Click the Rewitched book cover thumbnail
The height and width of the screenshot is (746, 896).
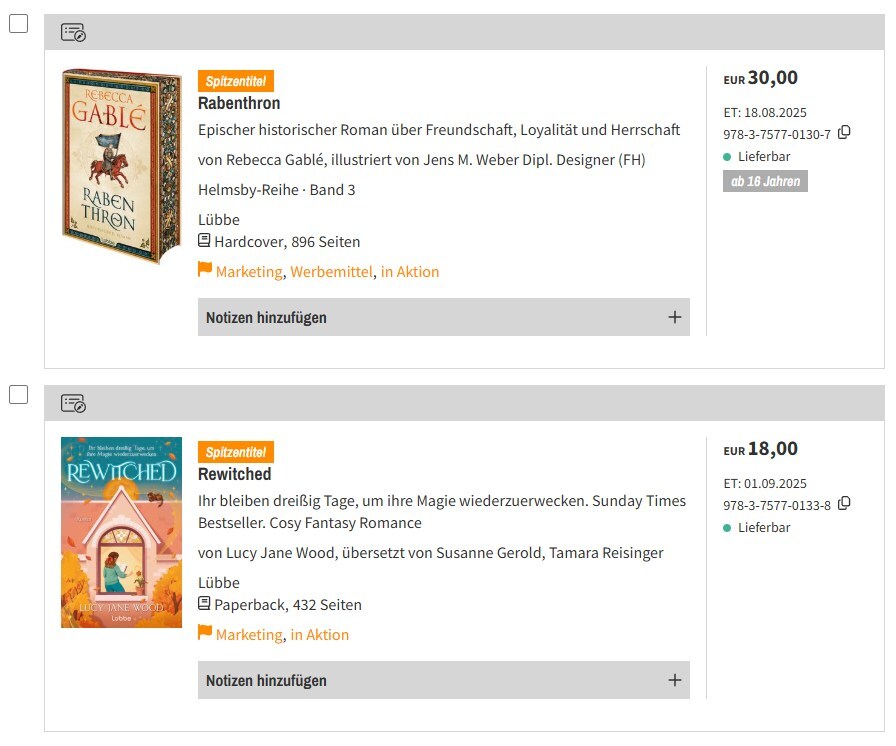pos(121,532)
